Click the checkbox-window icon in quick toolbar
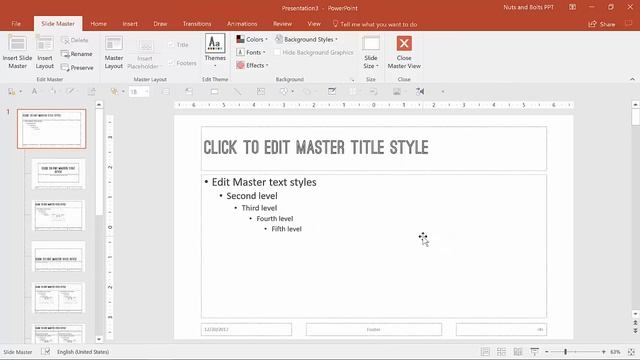 tap(332, 92)
